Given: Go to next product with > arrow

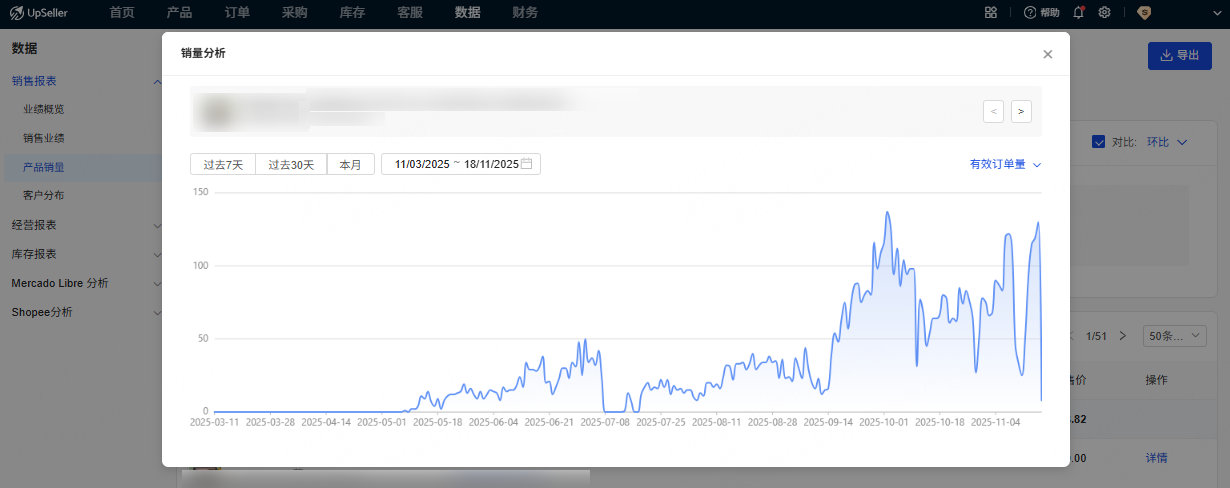Looking at the screenshot, I should (1021, 111).
